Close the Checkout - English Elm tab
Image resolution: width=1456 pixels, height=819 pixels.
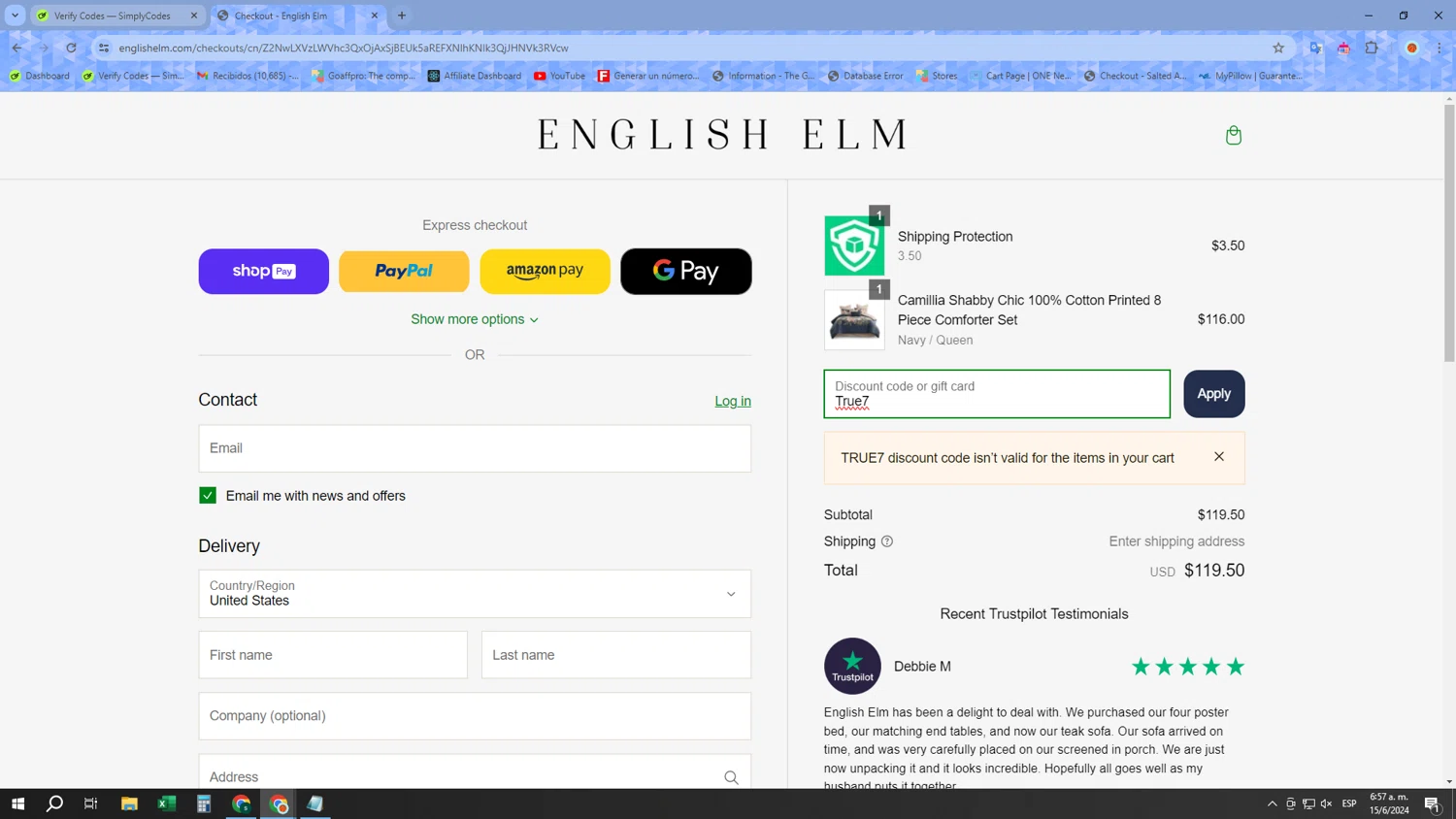(x=375, y=16)
